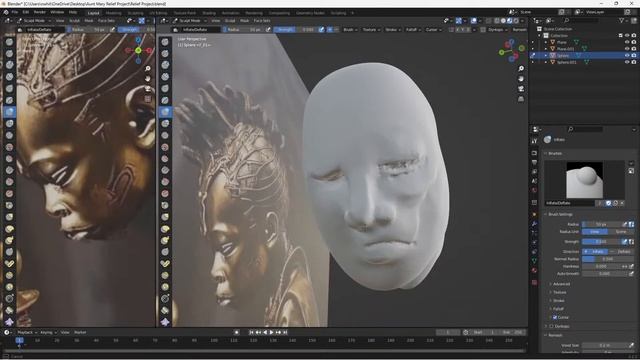Open the Render menu

point(40,12)
